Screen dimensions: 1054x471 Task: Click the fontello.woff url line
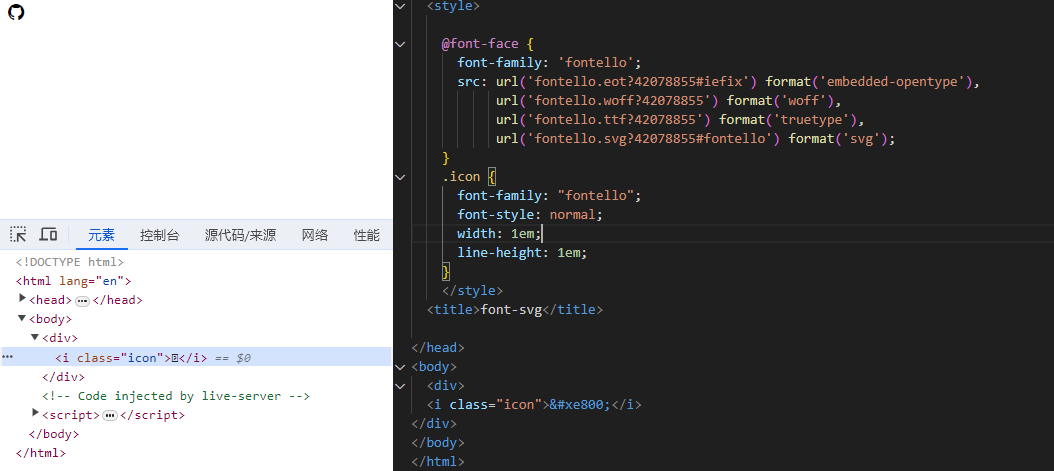tap(669, 101)
